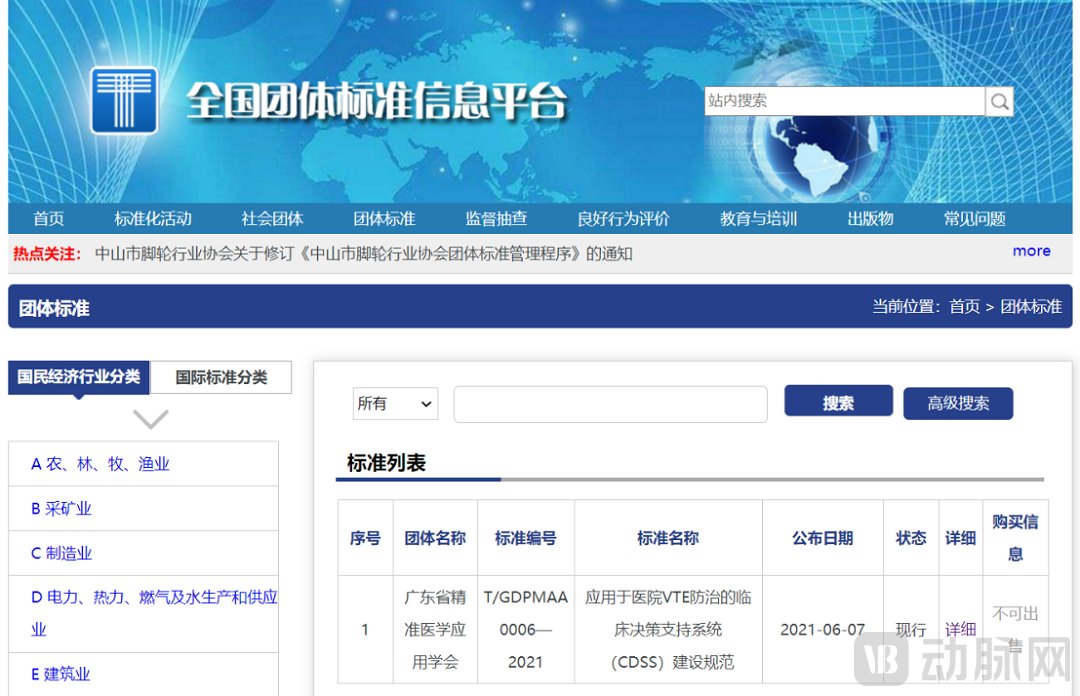Expand the down chevron under classification tabs
This screenshot has width=1080, height=696.
[150, 419]
